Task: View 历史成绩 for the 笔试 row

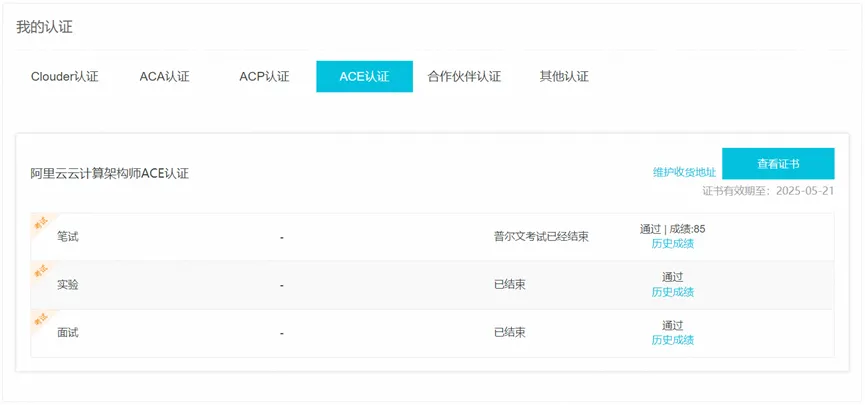Action: (672, 244)
